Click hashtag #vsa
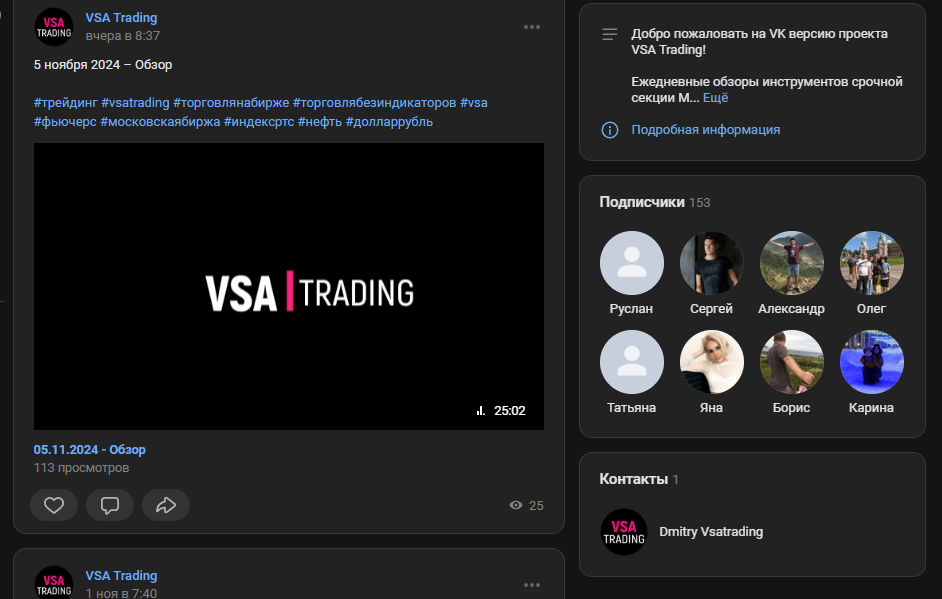The width and height of the screenshot is (942, 599). coord(474,103)
